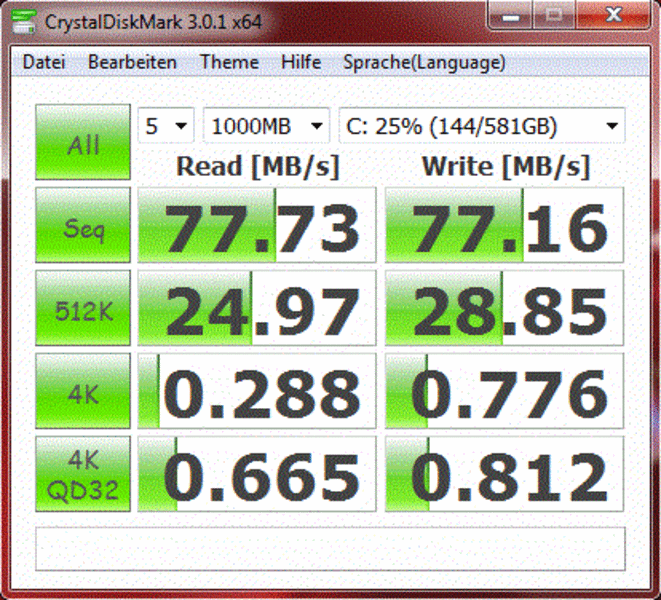The width and height of the screenshot is (661, 600).
Task: Click the empty comment field at bottom
Action: pyautogui.click(x=330, y=549)
